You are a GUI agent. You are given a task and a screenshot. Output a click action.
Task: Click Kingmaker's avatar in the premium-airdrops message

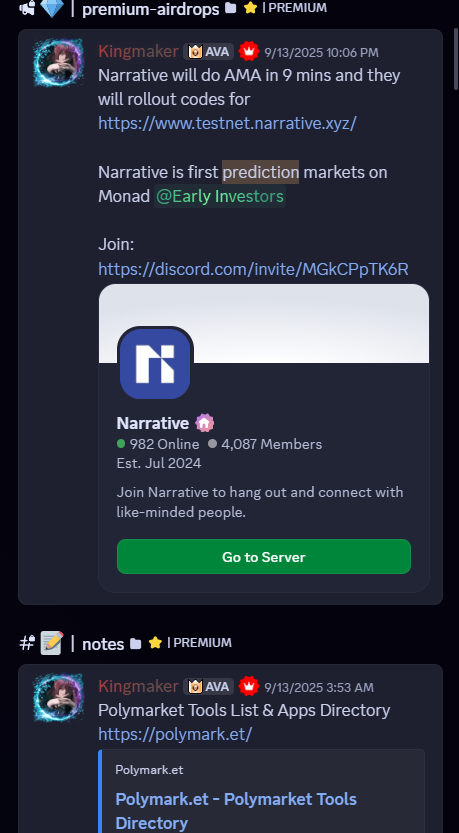(58, 63)
